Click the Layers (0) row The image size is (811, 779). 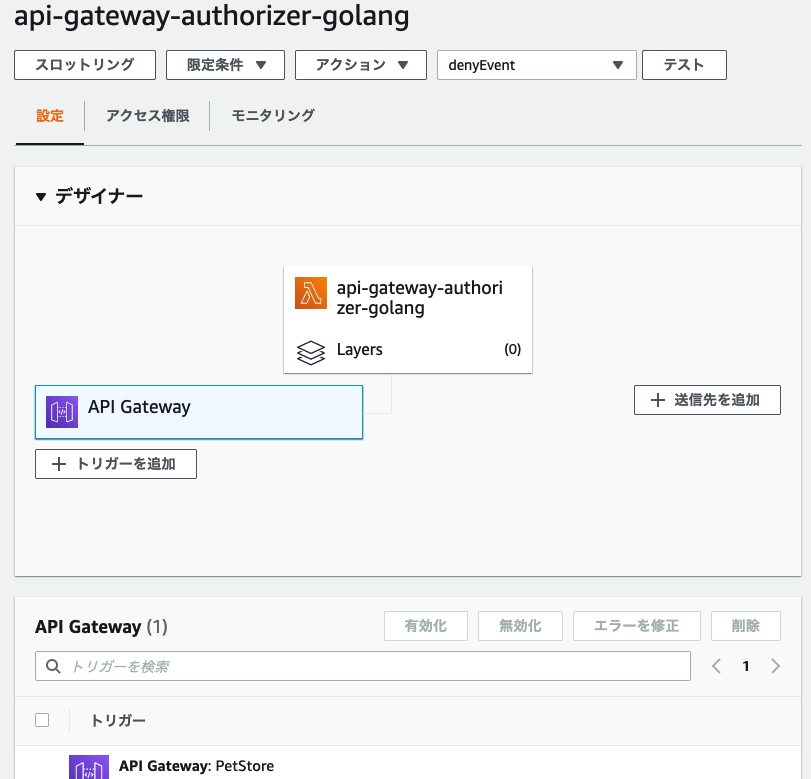[x=408, y=351]
